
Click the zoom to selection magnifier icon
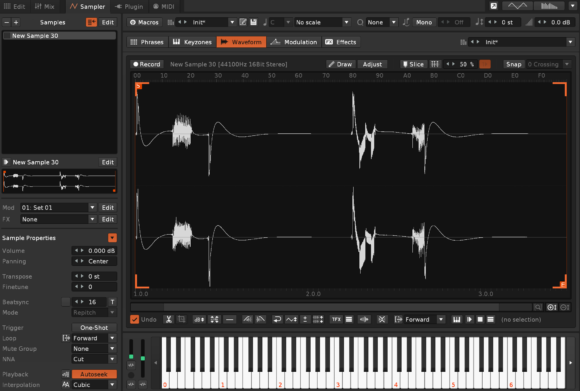538,307
